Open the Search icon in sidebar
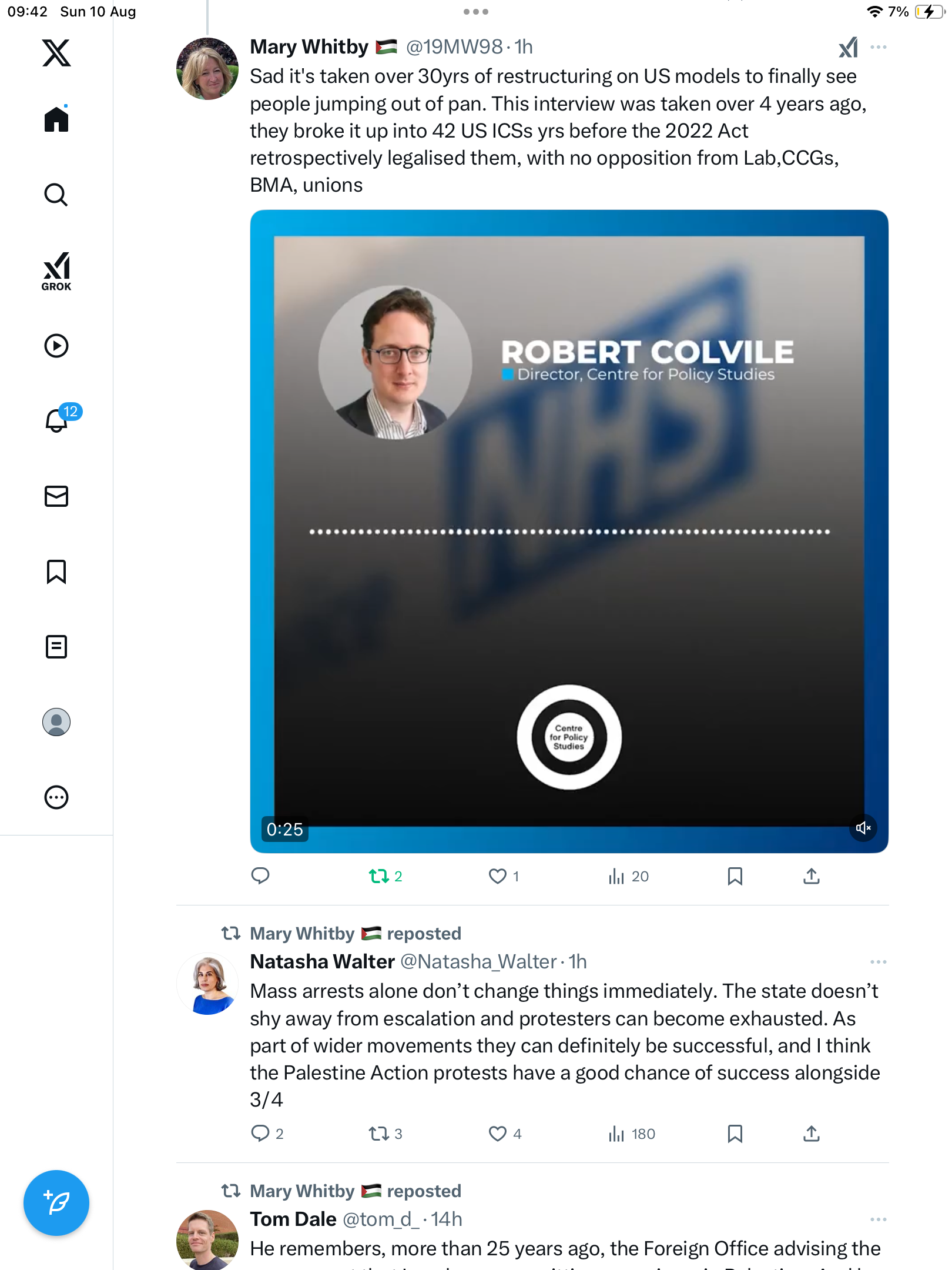Viewport: 952px width, 1270px height. [x=56, y=195]
